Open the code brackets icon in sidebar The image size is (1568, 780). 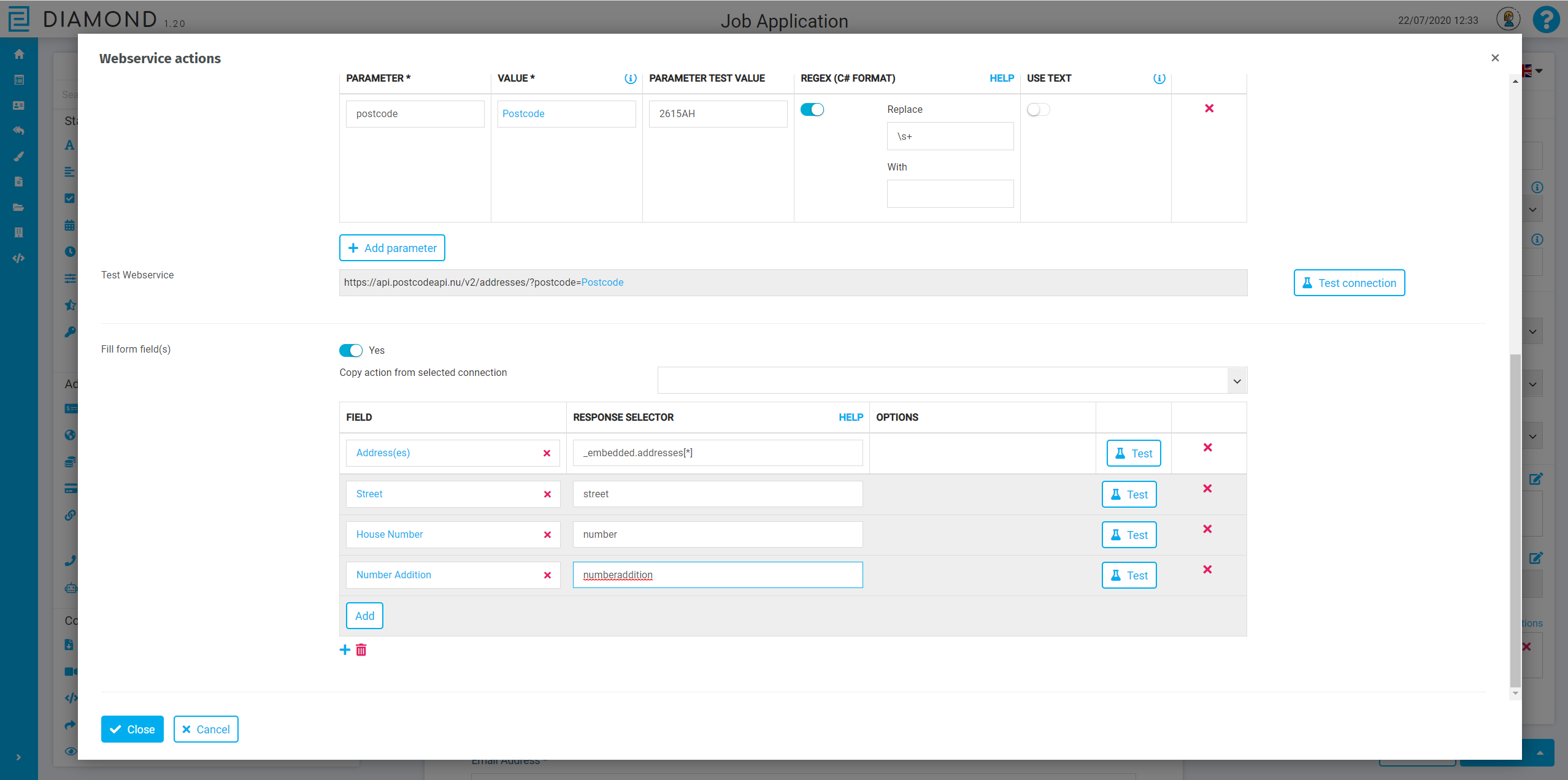(19, 258)
